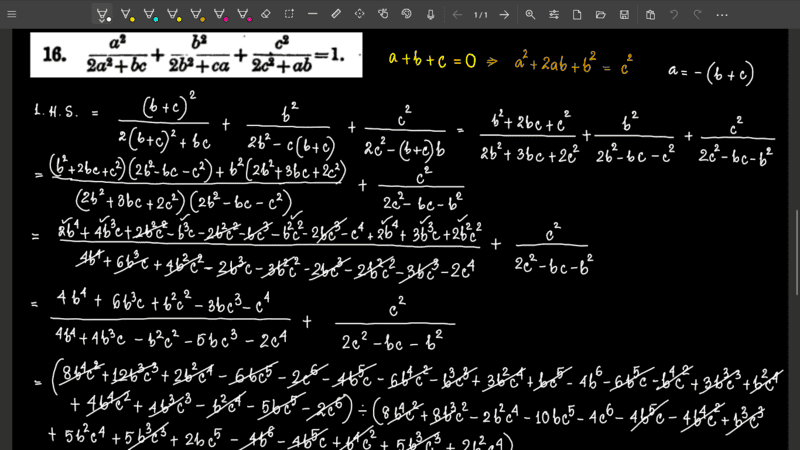Screen dimensions: 800x450
Task: Switch to the orange-gold pen
Action: 197,15
